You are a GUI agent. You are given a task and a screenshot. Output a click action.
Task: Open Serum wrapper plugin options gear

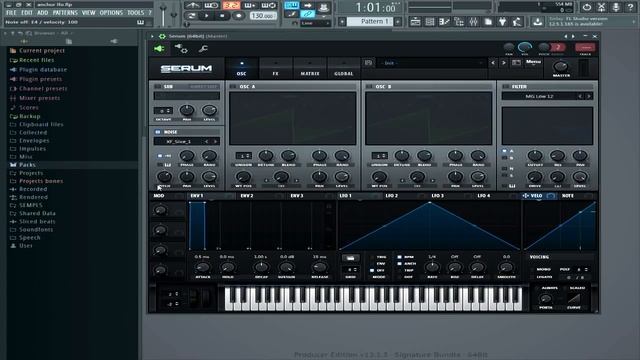click(181, 49)
